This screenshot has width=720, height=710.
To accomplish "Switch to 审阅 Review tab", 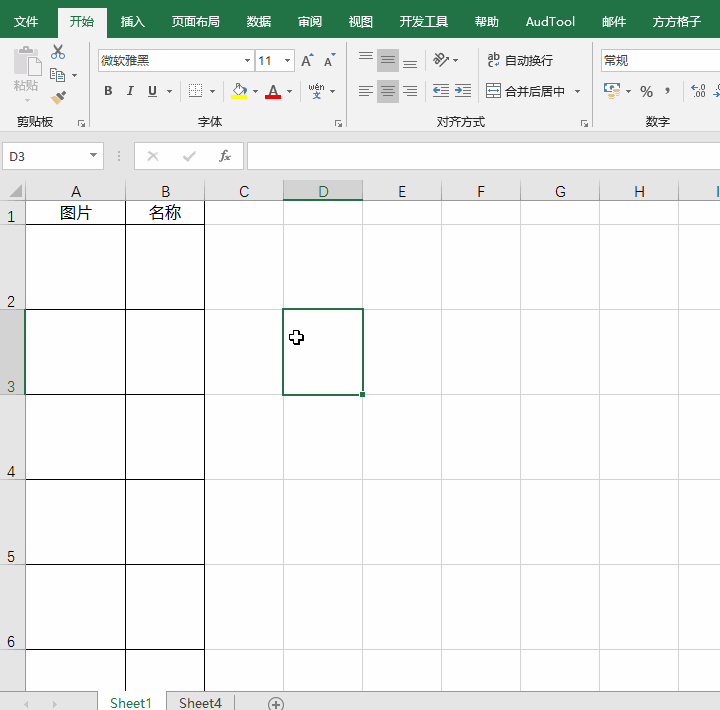I will tap(309, 22).
